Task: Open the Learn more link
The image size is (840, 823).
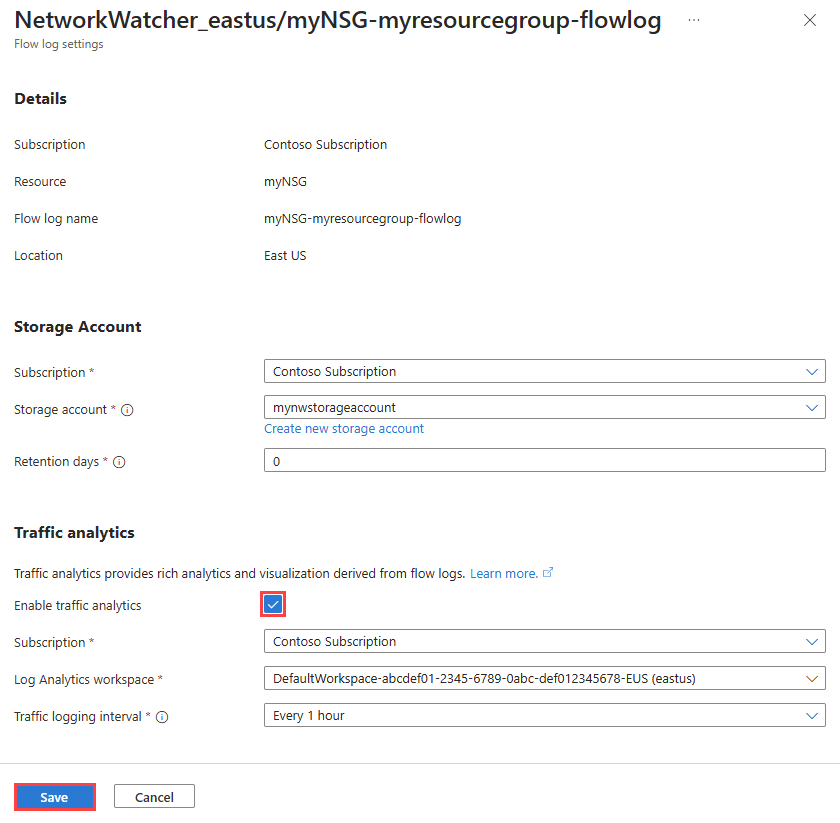Action: (506, 573)
